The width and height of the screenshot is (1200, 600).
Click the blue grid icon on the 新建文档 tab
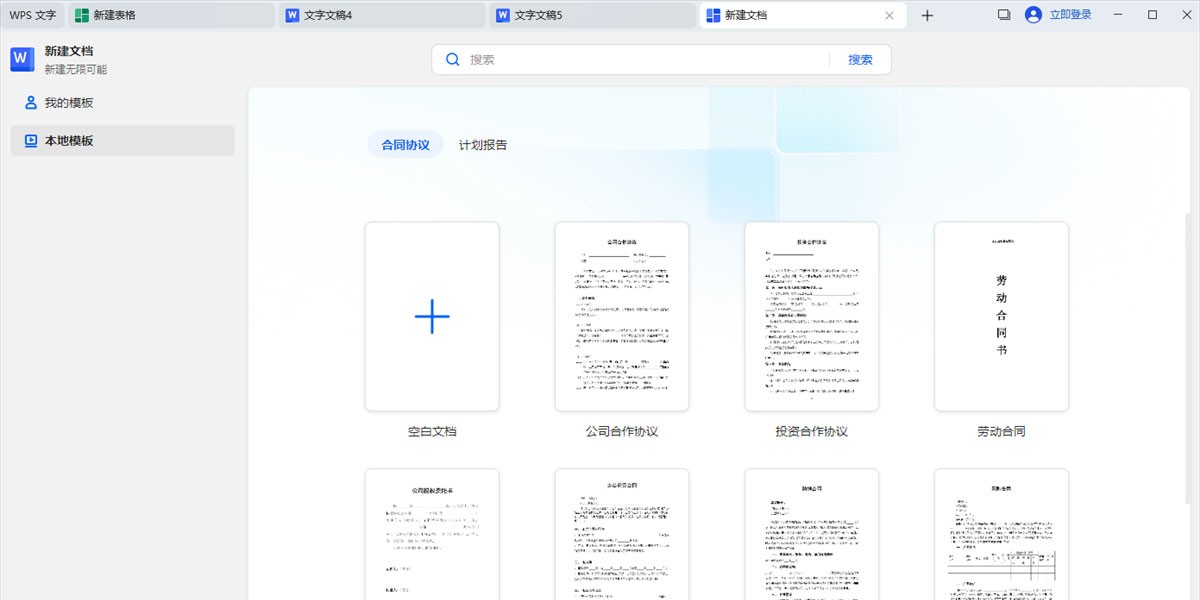tap(713, 15)
